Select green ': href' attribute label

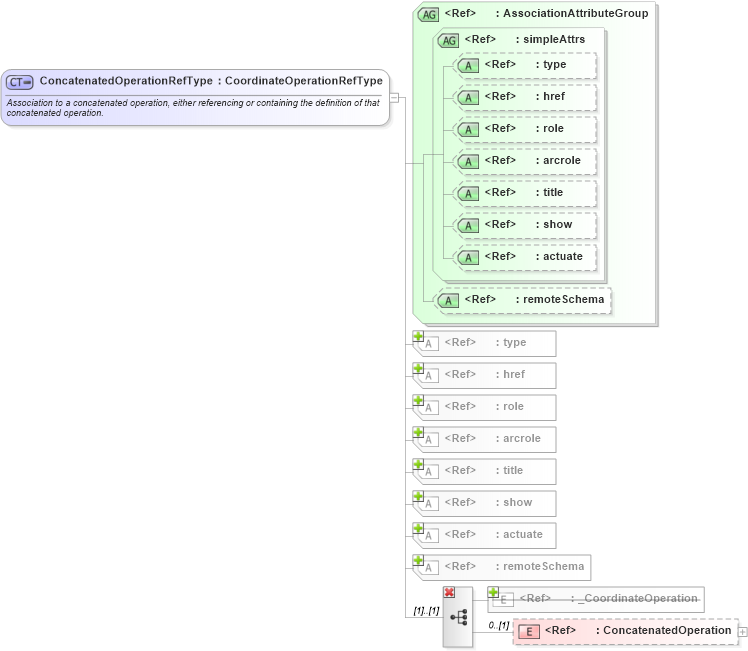click(551, 96)
